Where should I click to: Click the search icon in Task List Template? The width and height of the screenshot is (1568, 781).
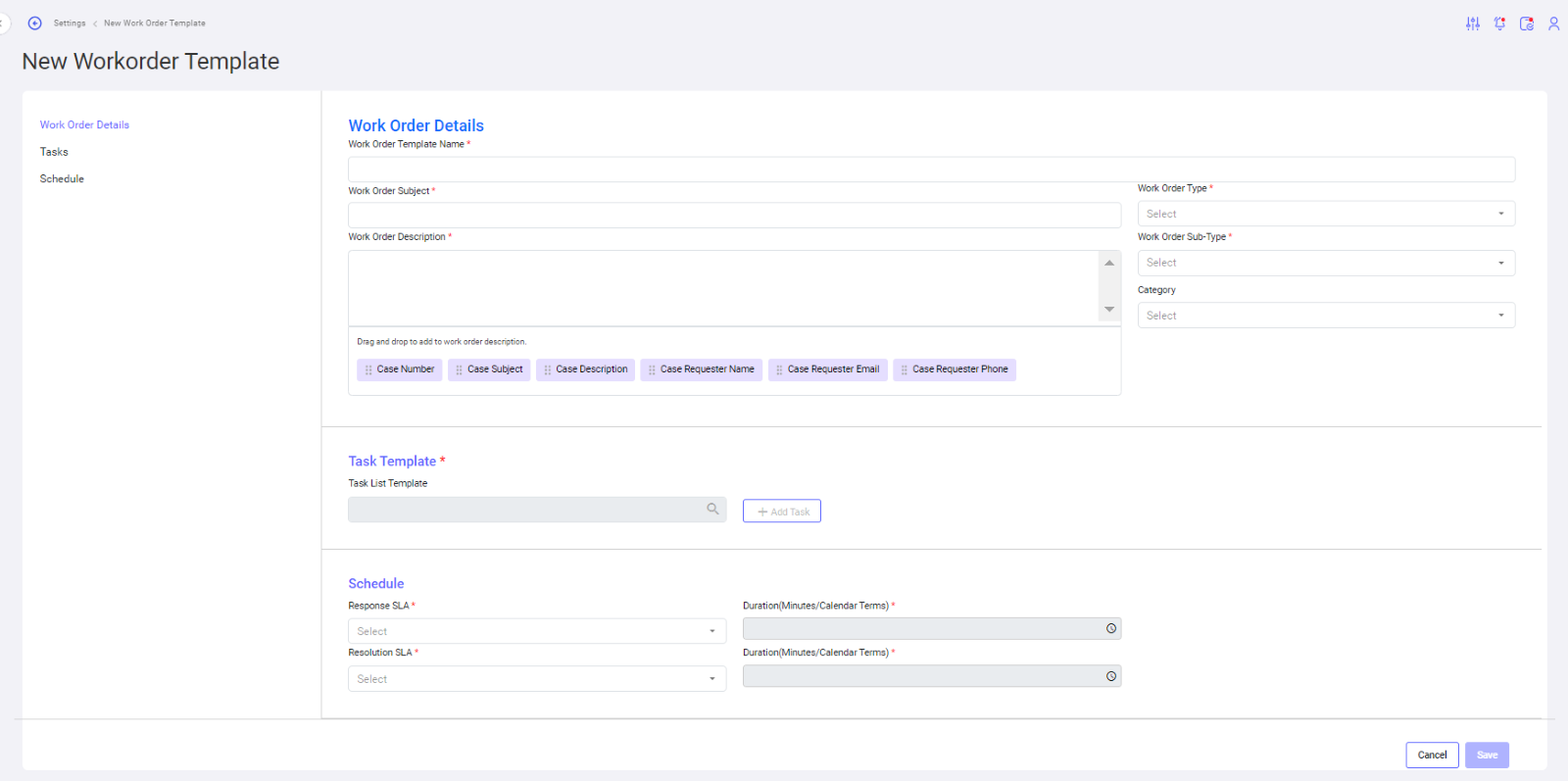pos(712,510)
